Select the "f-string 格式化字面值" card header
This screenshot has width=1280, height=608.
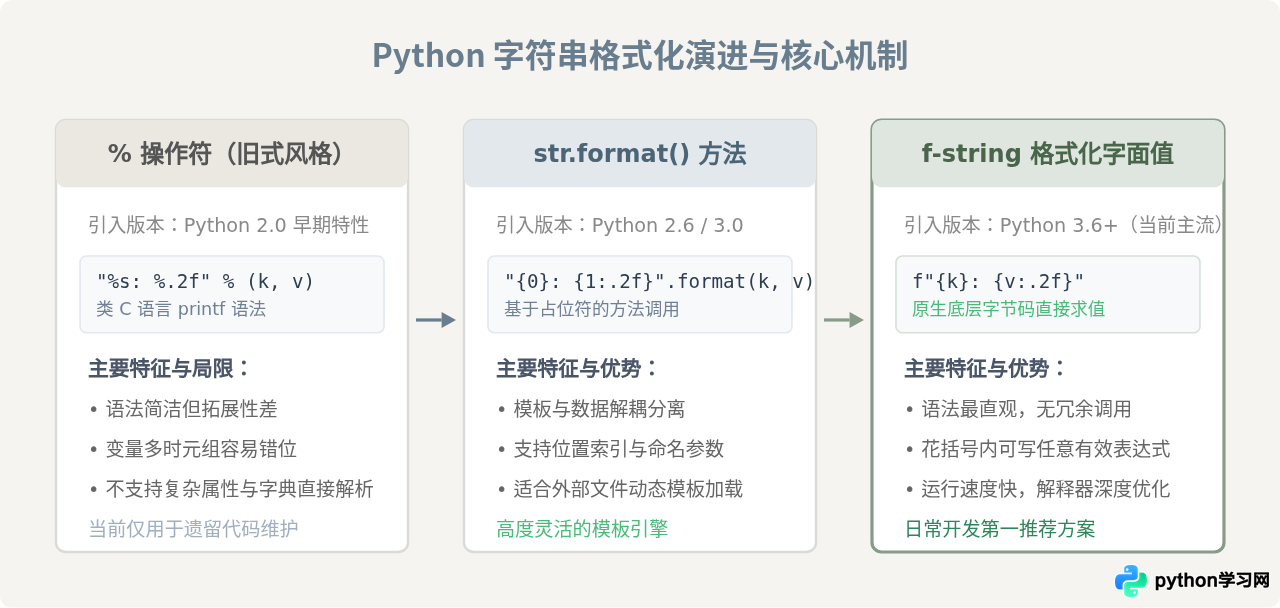(1048, 153)
